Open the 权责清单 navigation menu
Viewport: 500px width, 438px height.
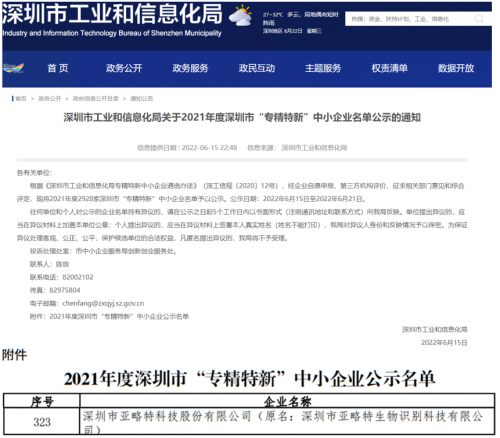tap(390, 68)
